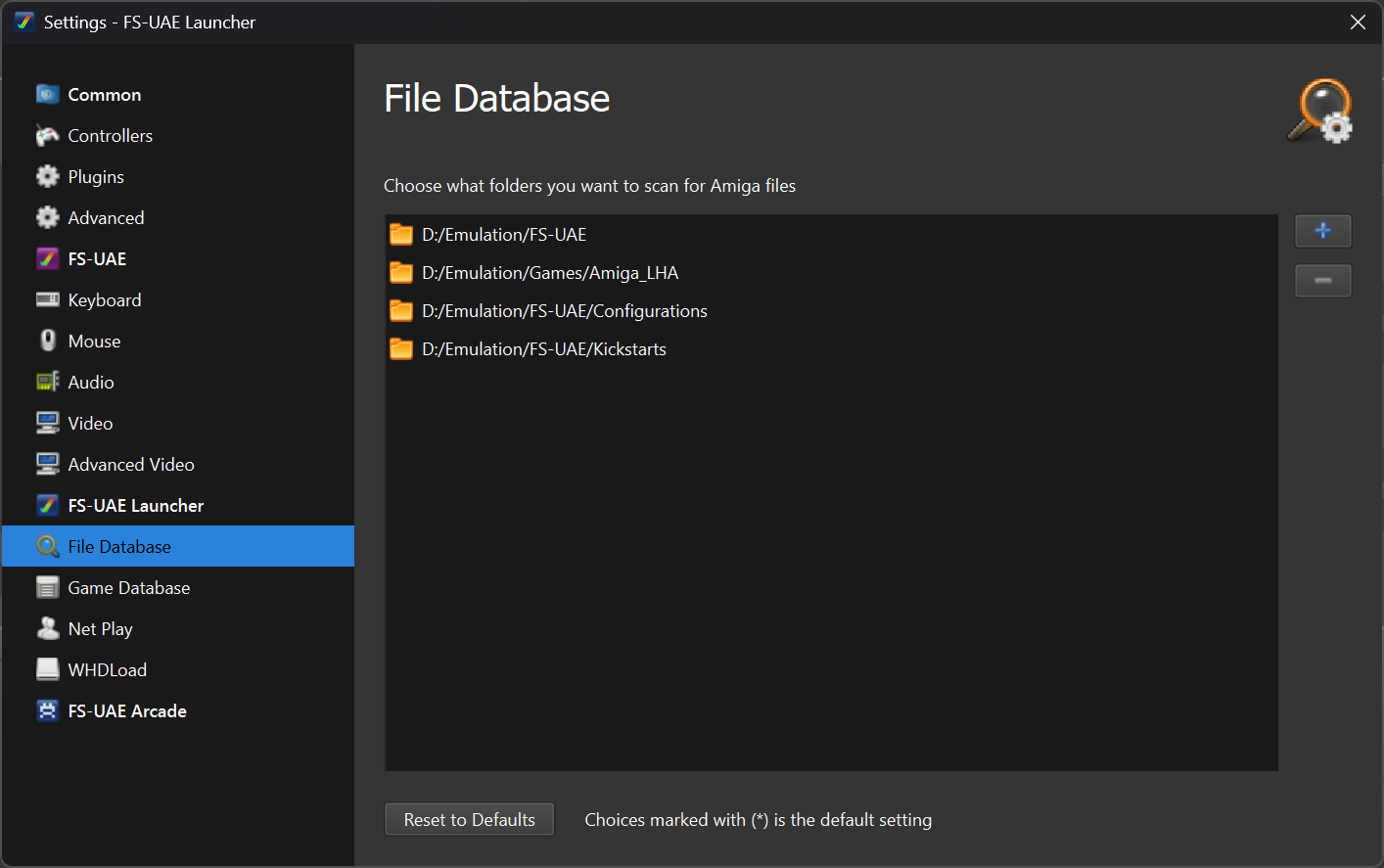Image resolution: width=1384 pixels, height=868 pixels.
Task: Open the WHDLoad settings page
Action: click(x=178, y=669)
